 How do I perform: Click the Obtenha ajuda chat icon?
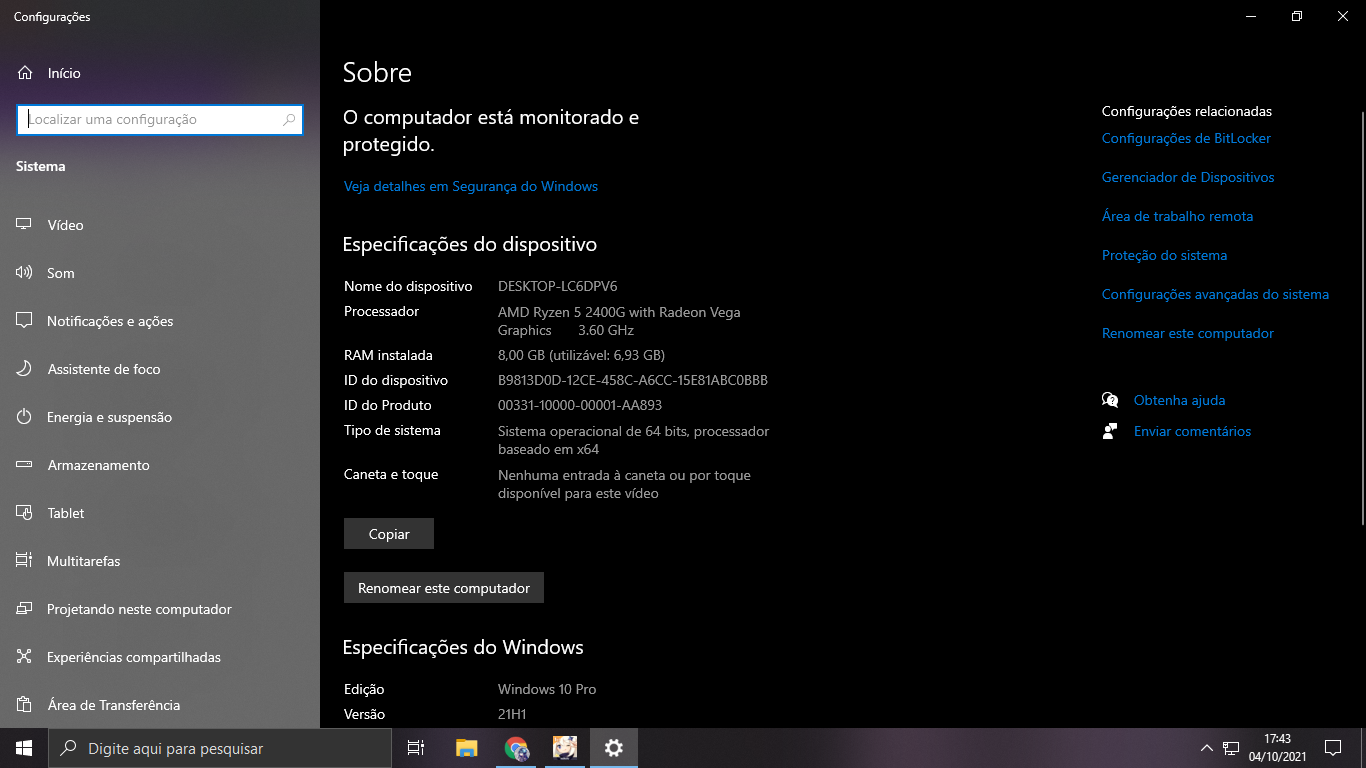point(1110,400)
